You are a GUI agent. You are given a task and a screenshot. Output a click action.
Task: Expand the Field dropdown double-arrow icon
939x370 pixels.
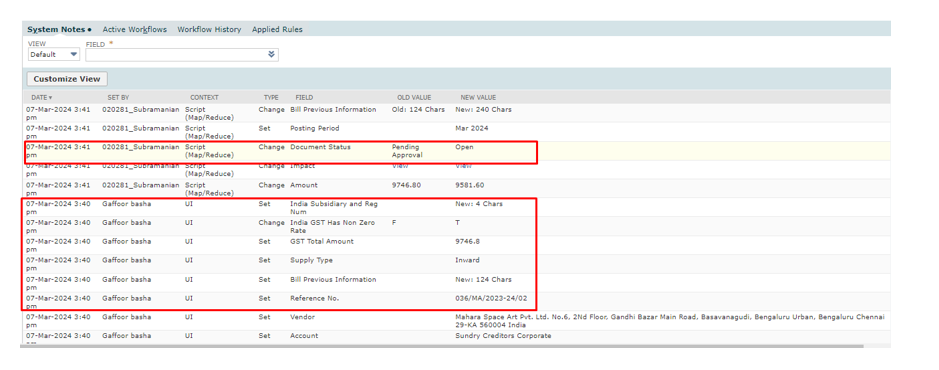pos(272,54)
